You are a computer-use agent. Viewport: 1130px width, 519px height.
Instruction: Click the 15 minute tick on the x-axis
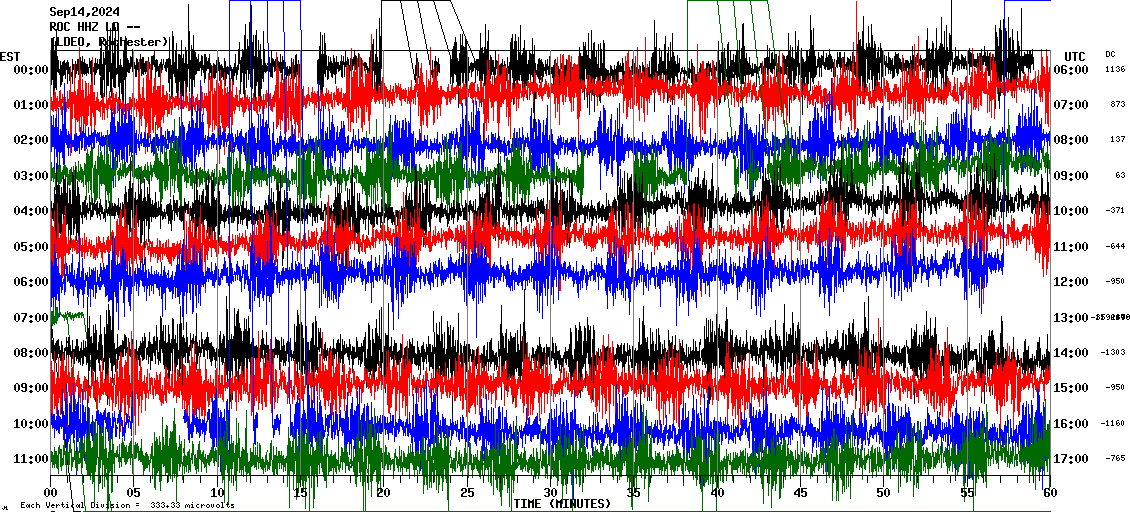point(301,493)
